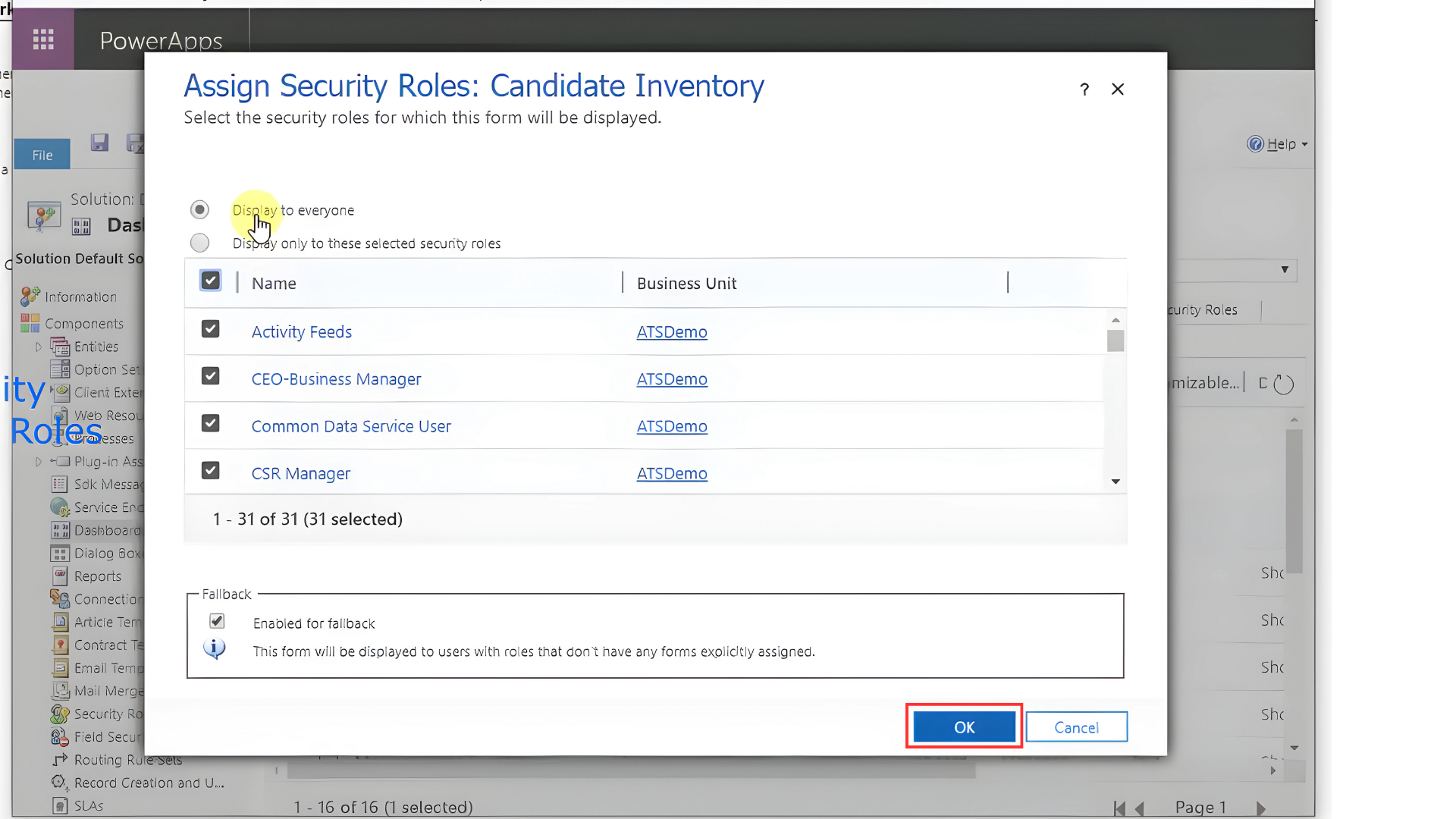Open the Help icon in background window

[1256, 144]
